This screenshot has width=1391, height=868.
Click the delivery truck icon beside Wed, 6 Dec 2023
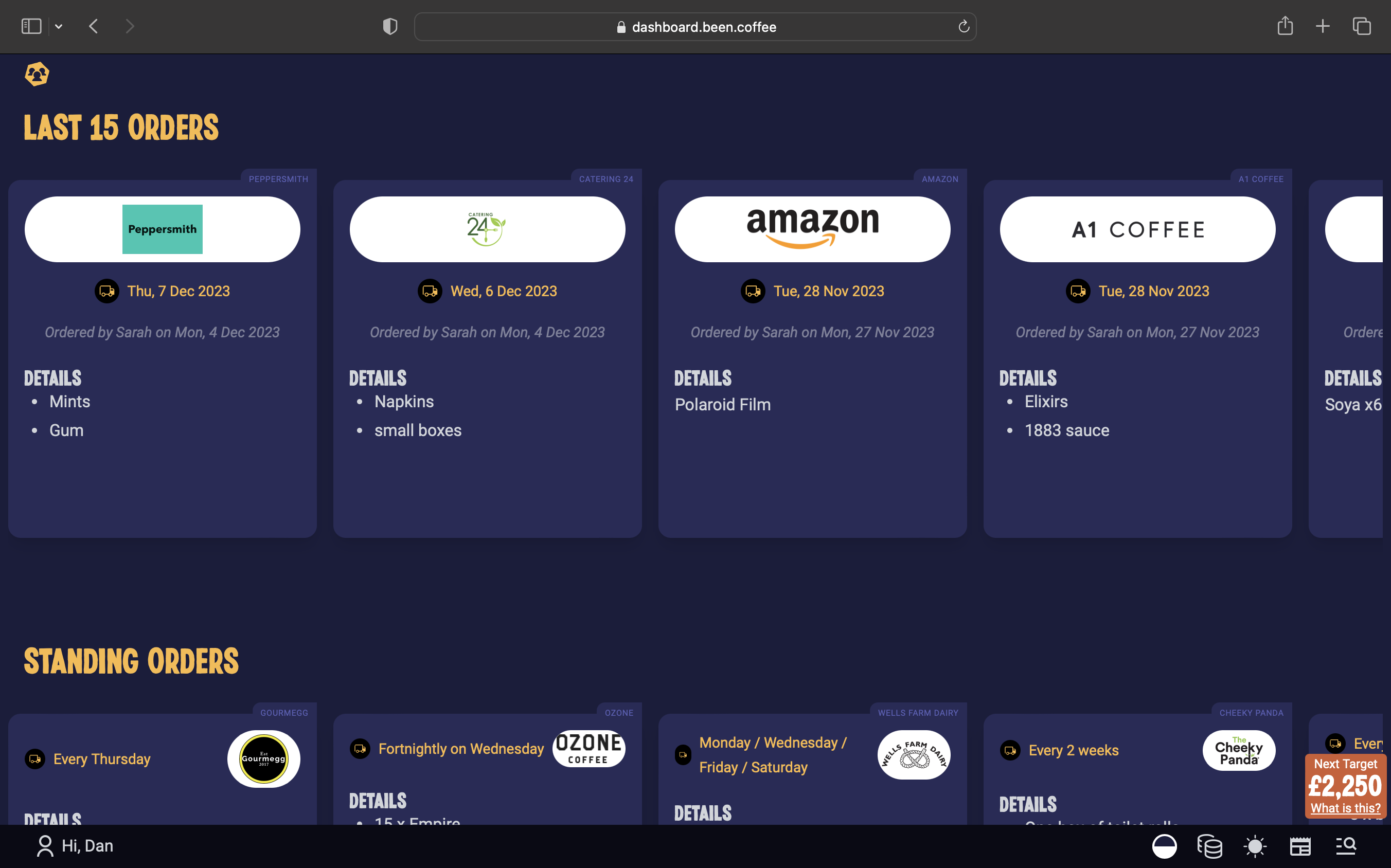click(x=430, y=291)
